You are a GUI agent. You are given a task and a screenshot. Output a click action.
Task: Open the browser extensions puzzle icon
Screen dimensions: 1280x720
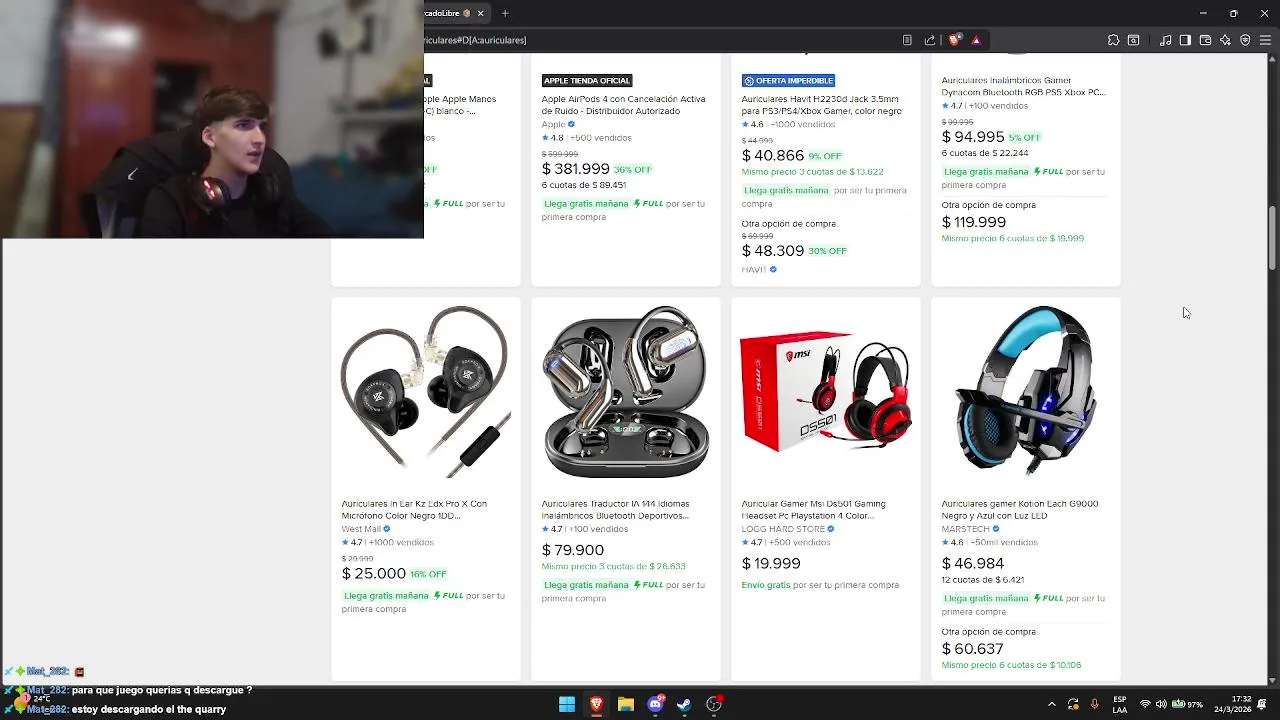tap(1113, 40)
